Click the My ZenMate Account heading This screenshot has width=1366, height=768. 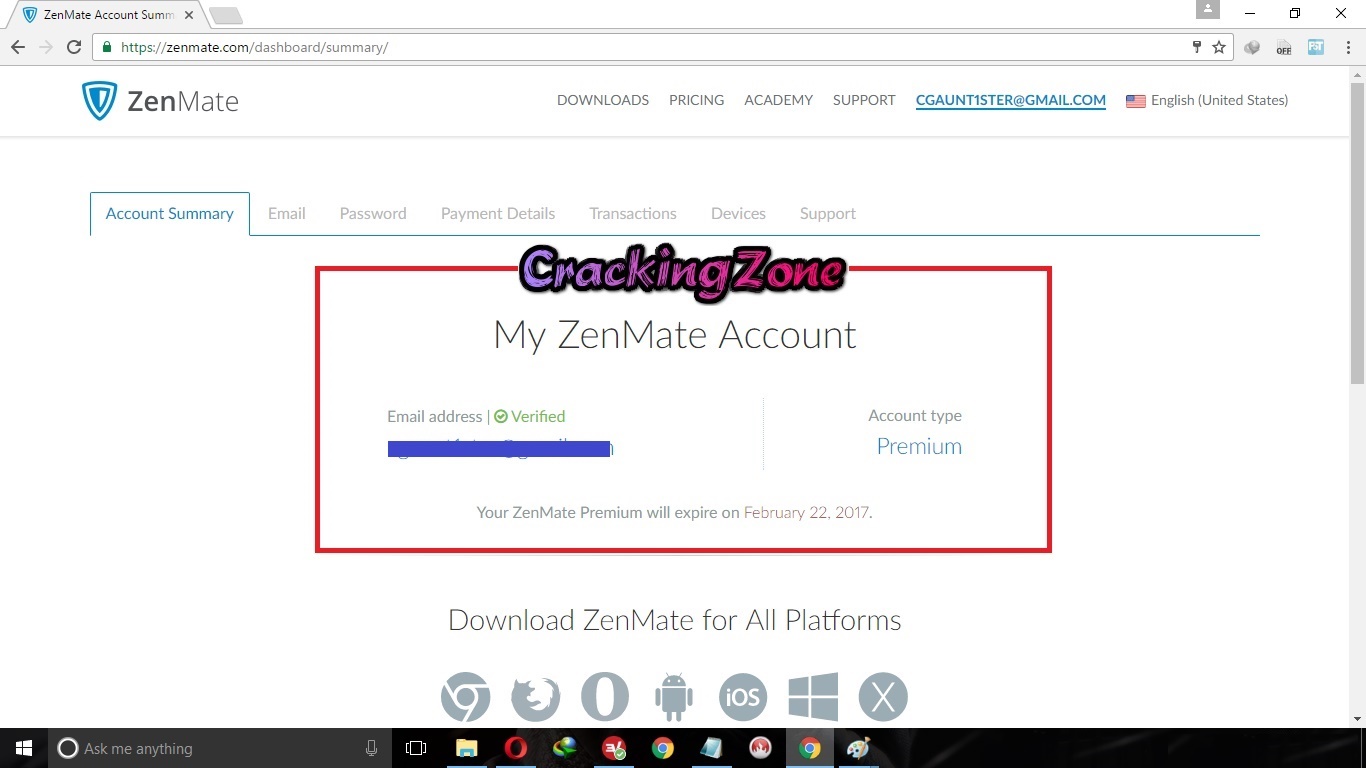click(x=675, y=335)
